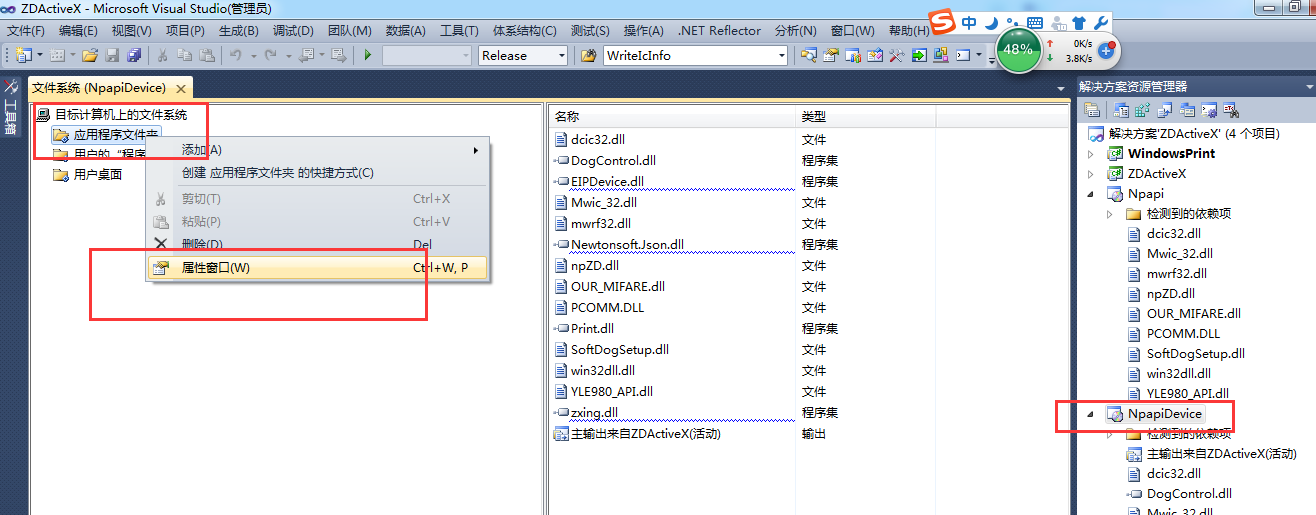Open the Solution Explorer toolbar icon

pyautogui.click(x=809, y=55)
